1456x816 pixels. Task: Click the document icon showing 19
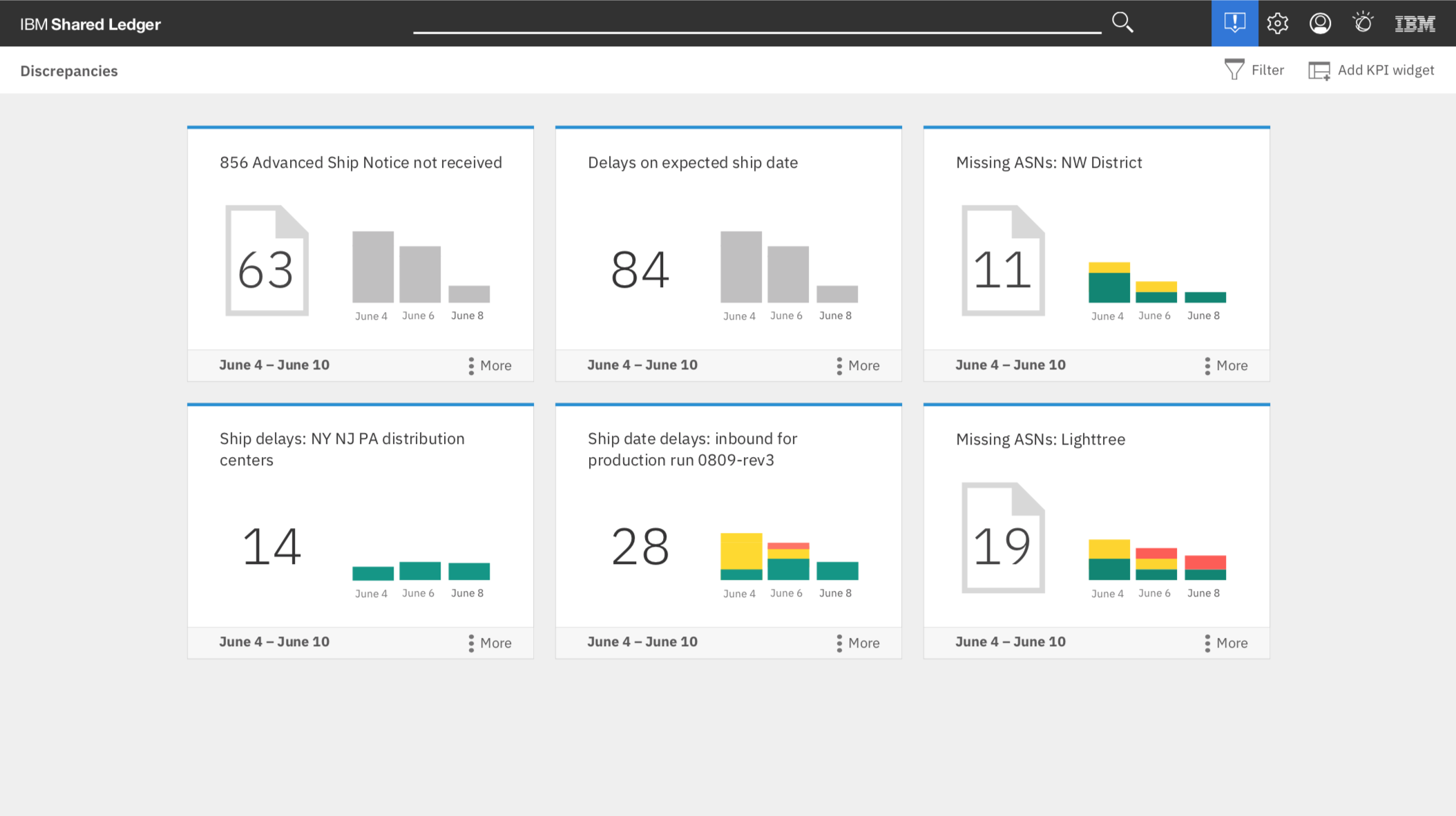tap(1003, 538)
